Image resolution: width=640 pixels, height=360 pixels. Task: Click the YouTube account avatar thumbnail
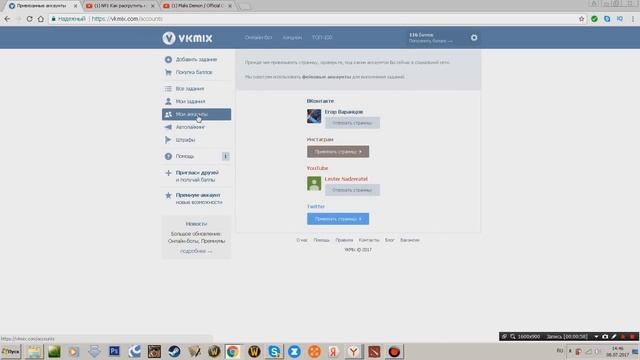314,183
